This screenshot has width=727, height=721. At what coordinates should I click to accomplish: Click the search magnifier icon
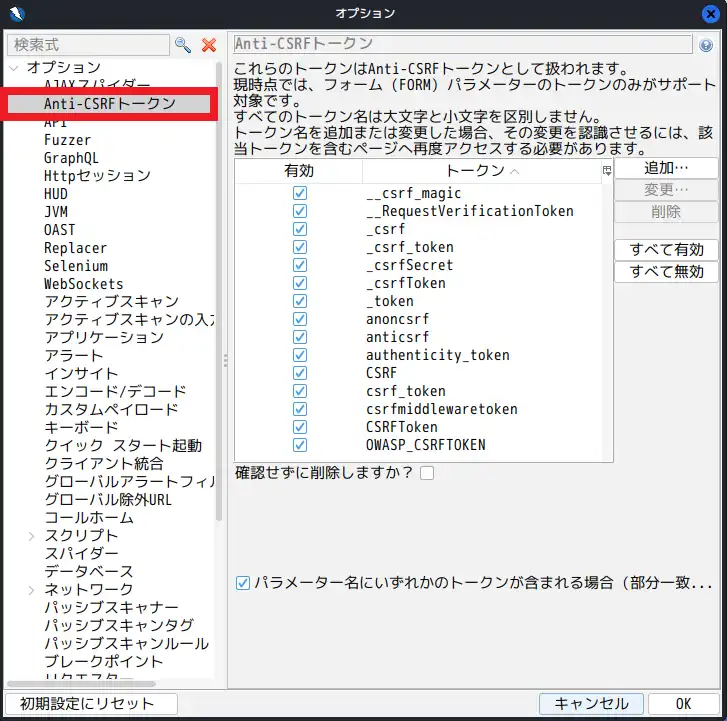point(182,45)
